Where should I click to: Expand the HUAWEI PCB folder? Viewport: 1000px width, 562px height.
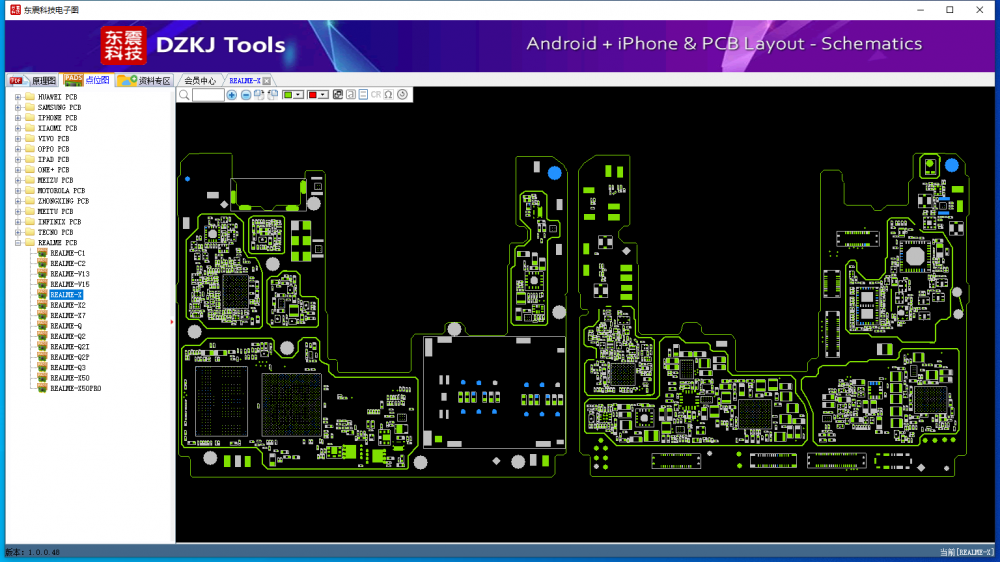click(x=18, y=97)
